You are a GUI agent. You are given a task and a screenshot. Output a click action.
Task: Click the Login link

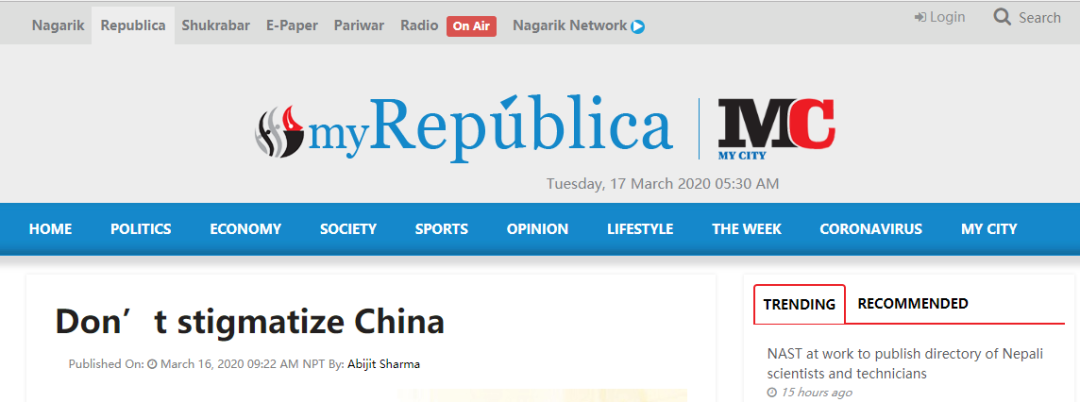pos(947,17)
